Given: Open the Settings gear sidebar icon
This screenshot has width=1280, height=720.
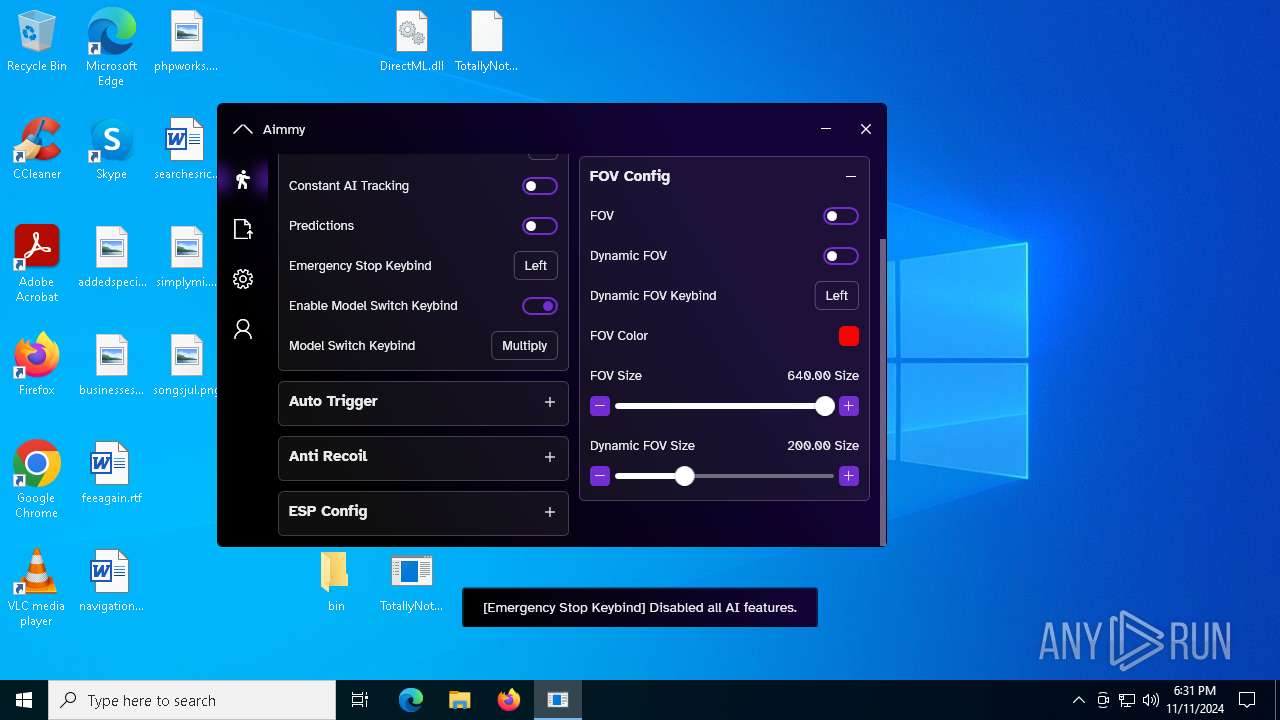Looking at the screenshot, I should [x=243, y=279].
